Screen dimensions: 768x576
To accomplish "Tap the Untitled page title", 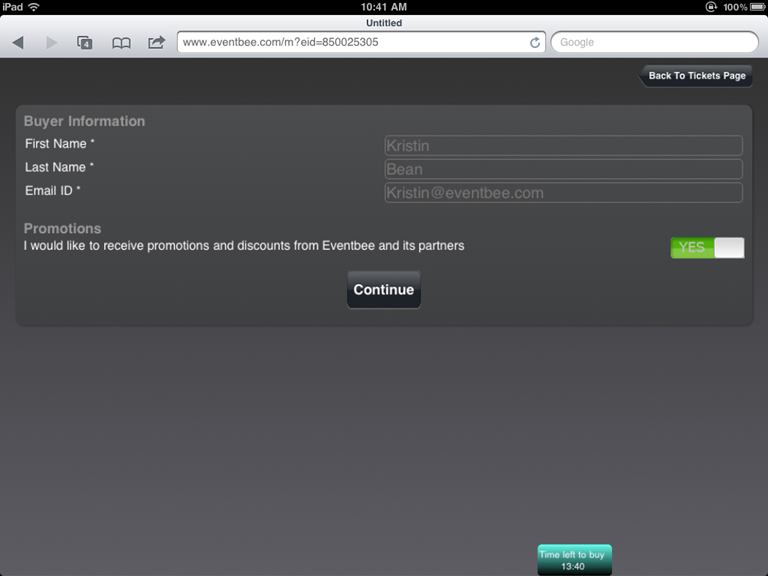I will [384, 23].
